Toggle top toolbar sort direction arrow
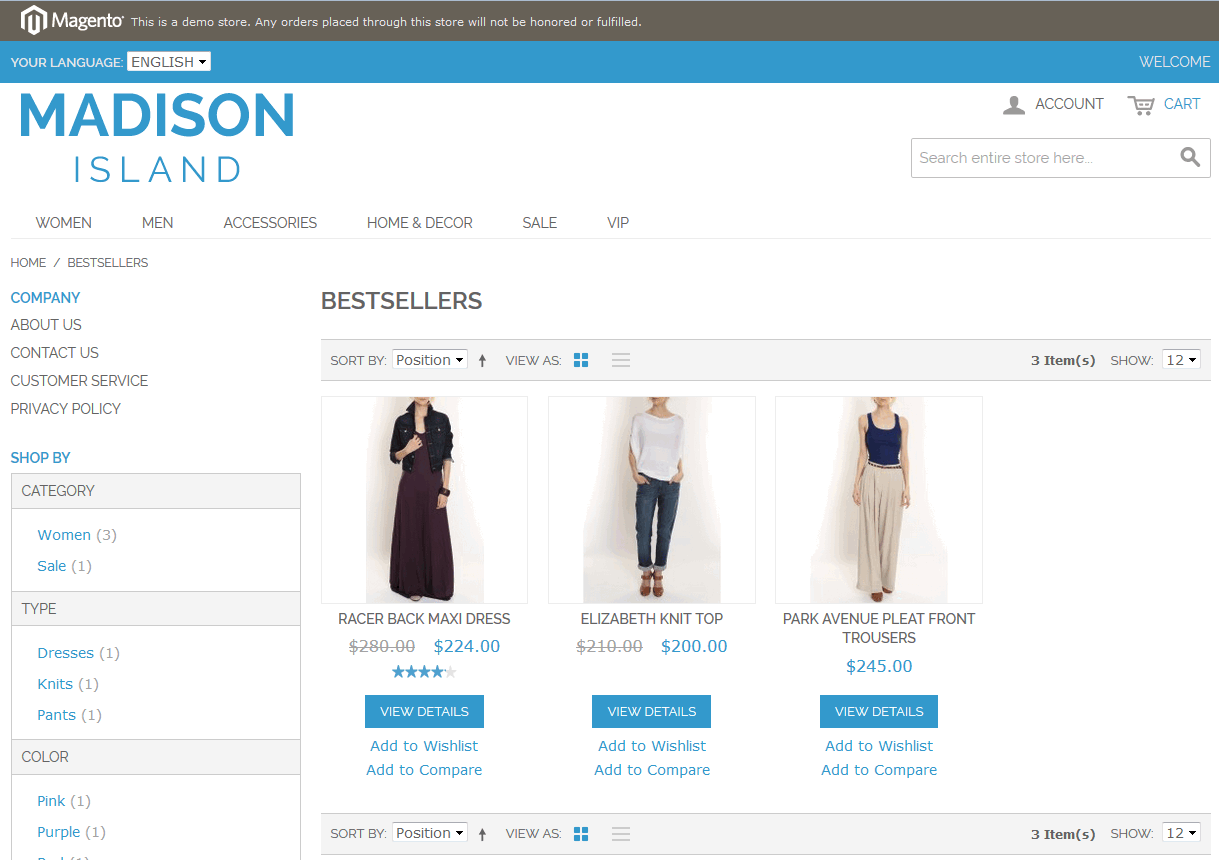Screen dimensions: 1219x860 tap(482, 361)
